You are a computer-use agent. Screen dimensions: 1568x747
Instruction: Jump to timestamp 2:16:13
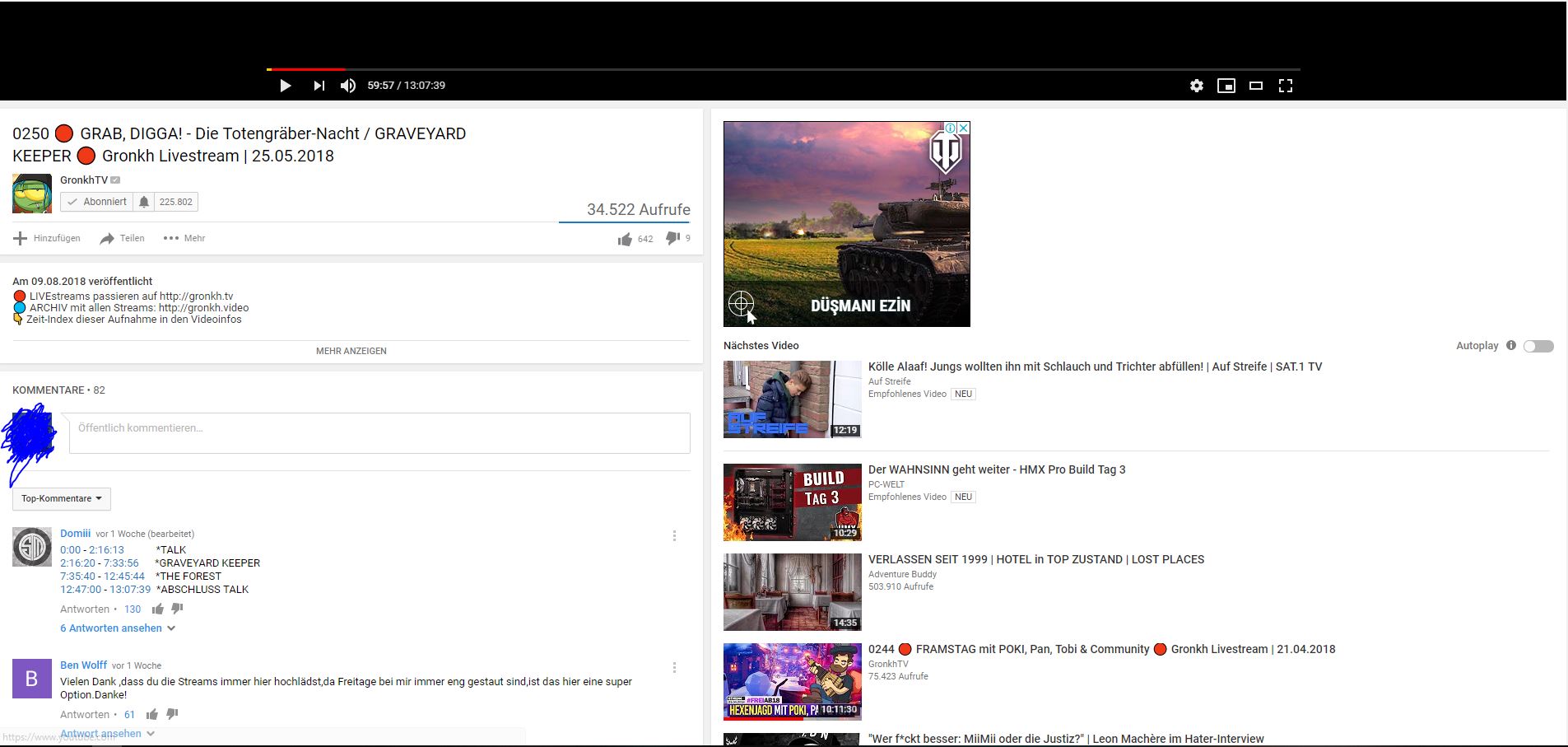(107, 550)
